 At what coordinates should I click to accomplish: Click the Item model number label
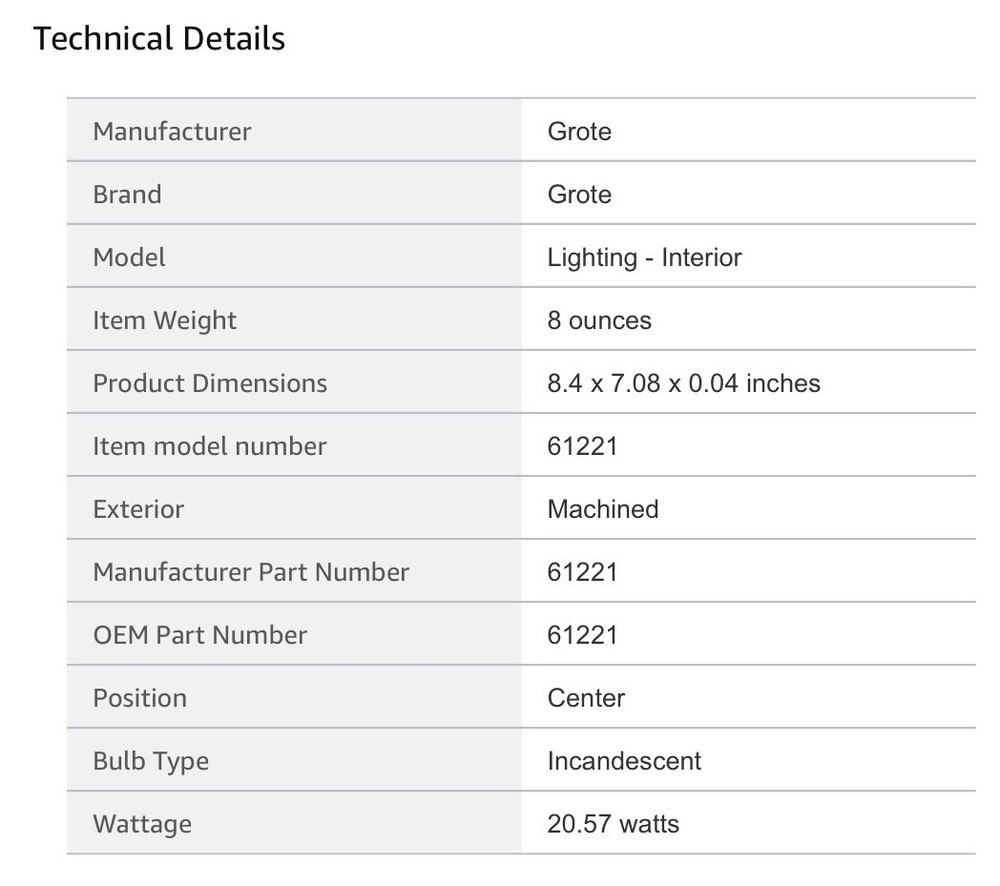coord(210,446)
